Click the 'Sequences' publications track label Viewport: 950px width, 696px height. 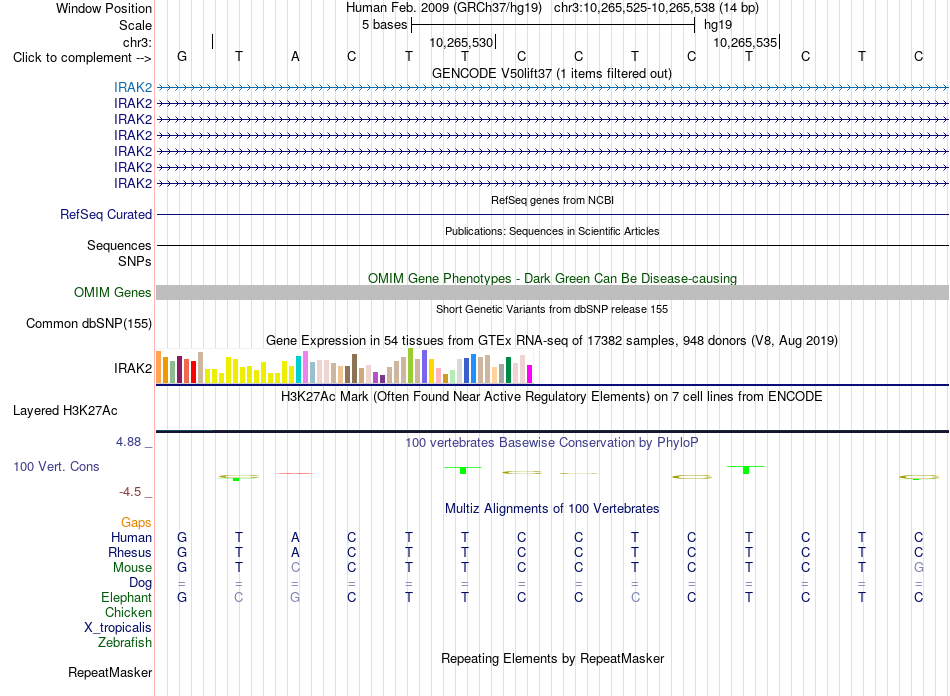[x=119, y=245]
